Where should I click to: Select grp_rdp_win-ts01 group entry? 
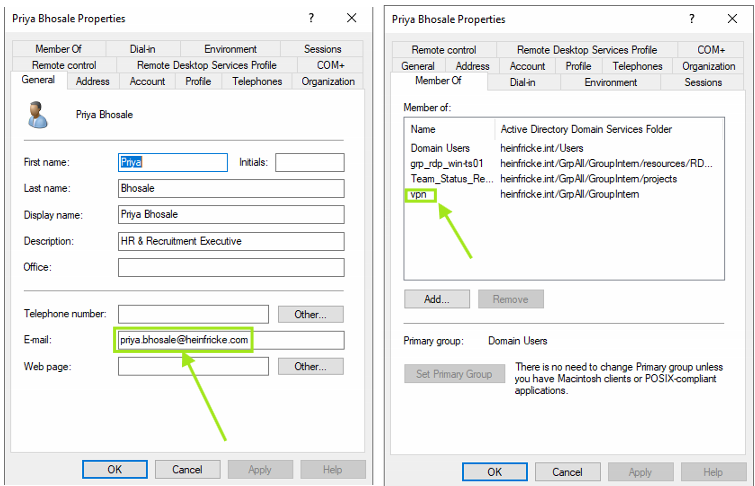pyautogui.click(x=446, y=163)
